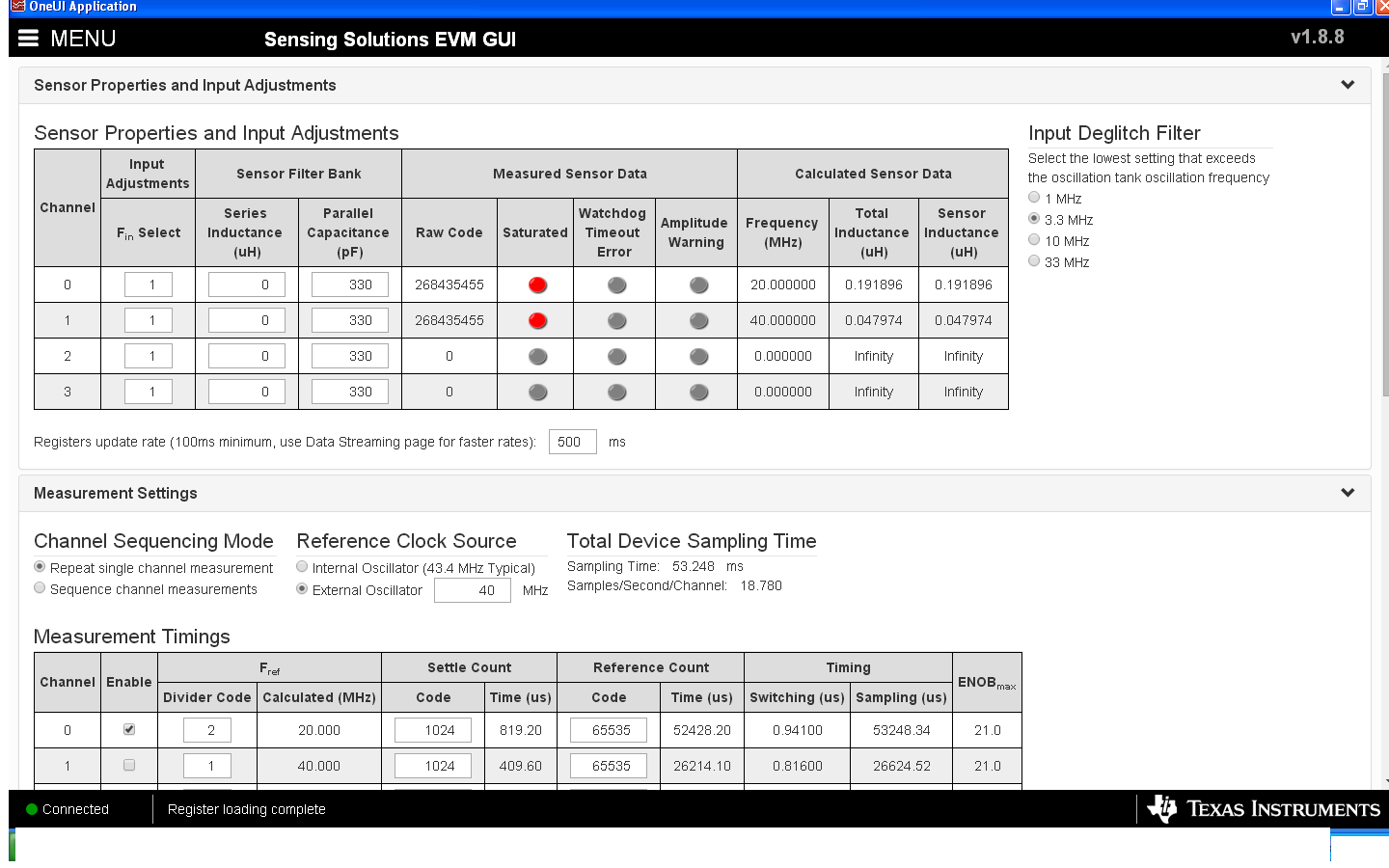Click the External Oscillator MHz field
The image size is (1389, 868).
(x=473, y=590)
